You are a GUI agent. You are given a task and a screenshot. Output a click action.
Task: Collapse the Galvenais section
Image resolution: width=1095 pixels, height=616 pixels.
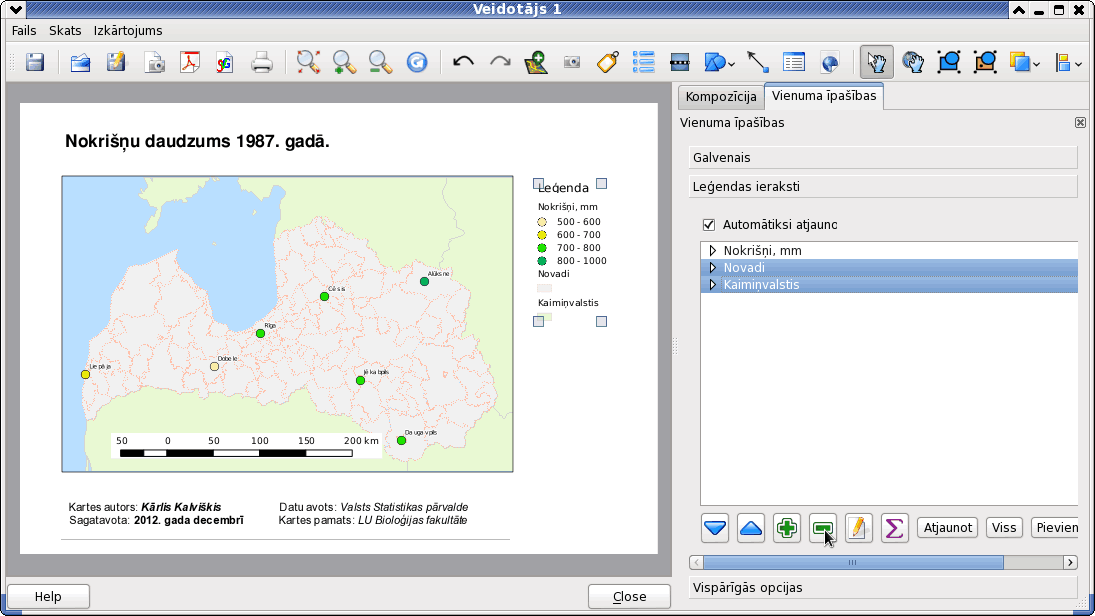click(883, 157)
